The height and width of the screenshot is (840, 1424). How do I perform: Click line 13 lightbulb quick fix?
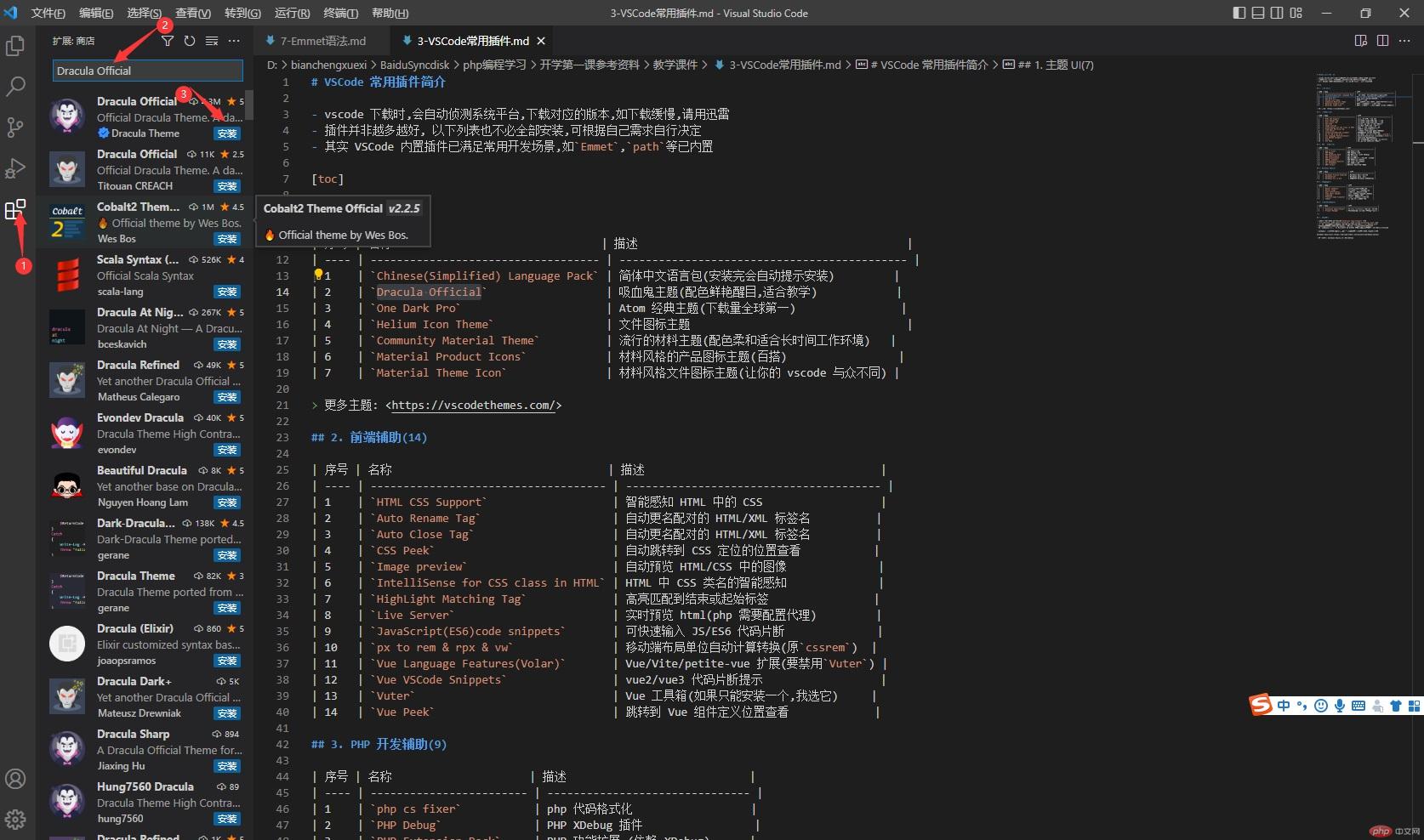[318, 275]
